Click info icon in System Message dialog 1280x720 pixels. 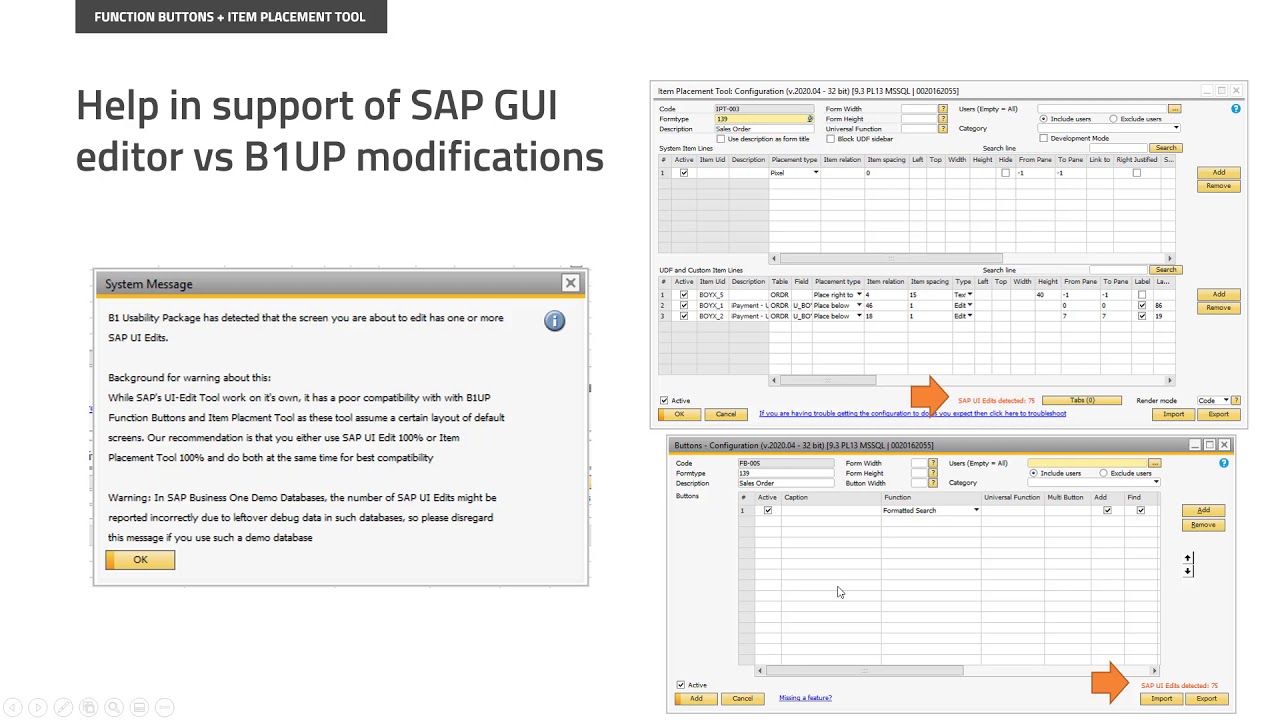[x=555, y=320]
